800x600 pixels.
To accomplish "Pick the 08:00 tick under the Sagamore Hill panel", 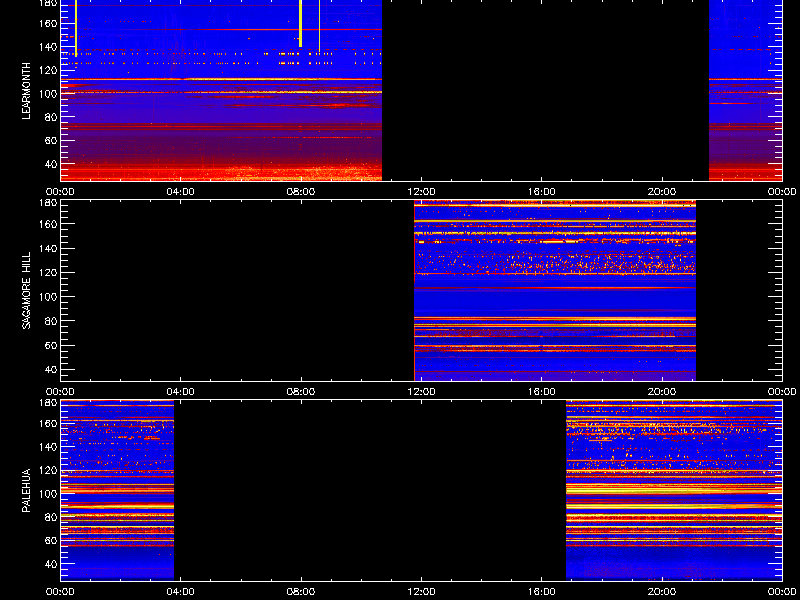I will 301,392.
